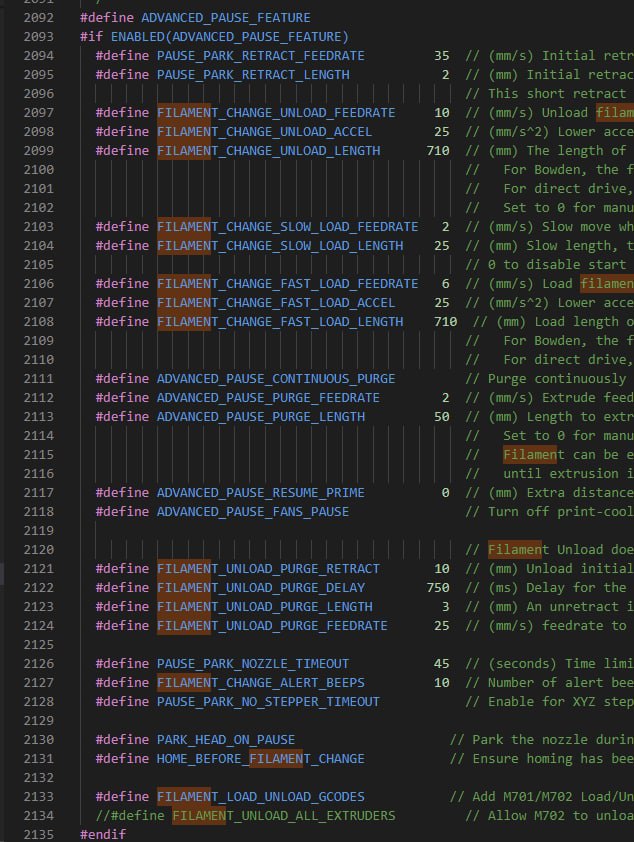This screenshot has width=634, height=842.
Task: Click line number 2135 in the gutter
Action: click(x=39, y=835)
